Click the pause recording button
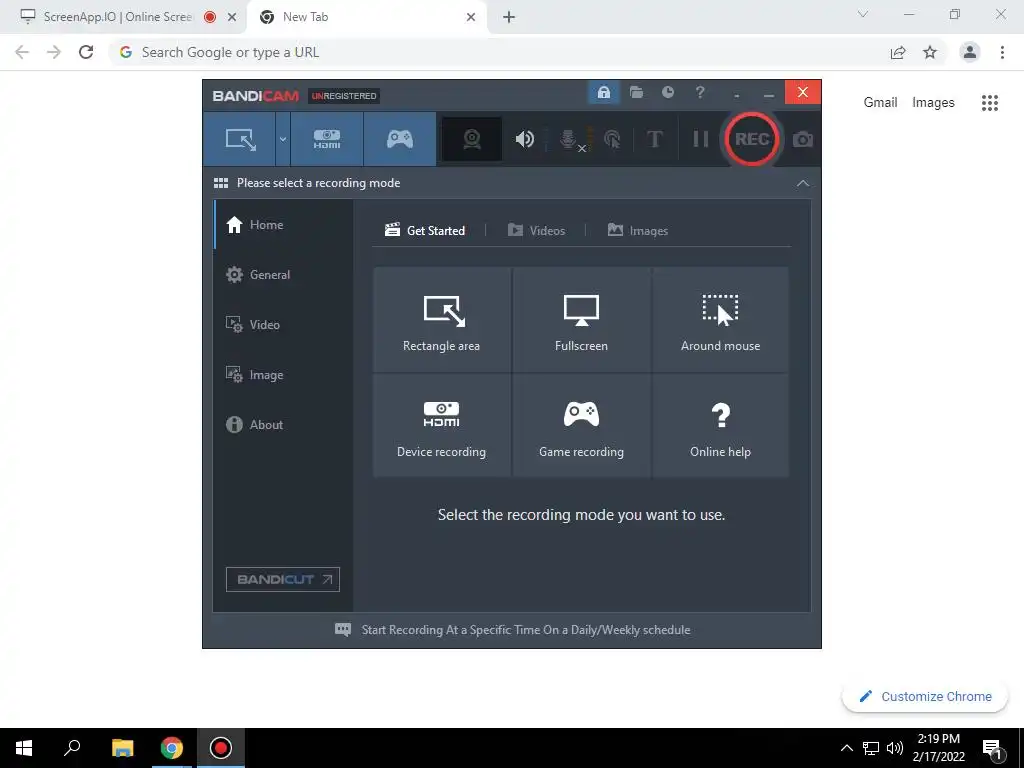 [x=700, y=139]
